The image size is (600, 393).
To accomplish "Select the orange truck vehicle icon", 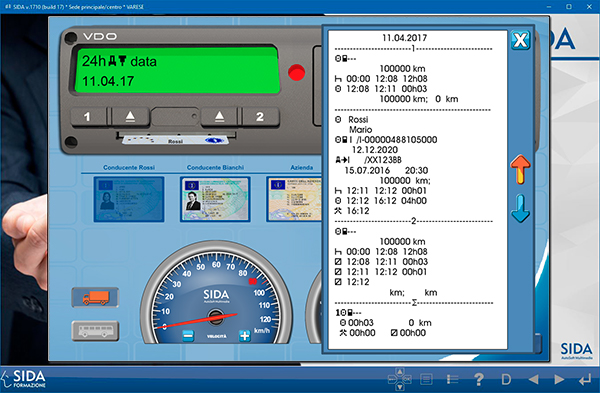I will tap(95, 297).
